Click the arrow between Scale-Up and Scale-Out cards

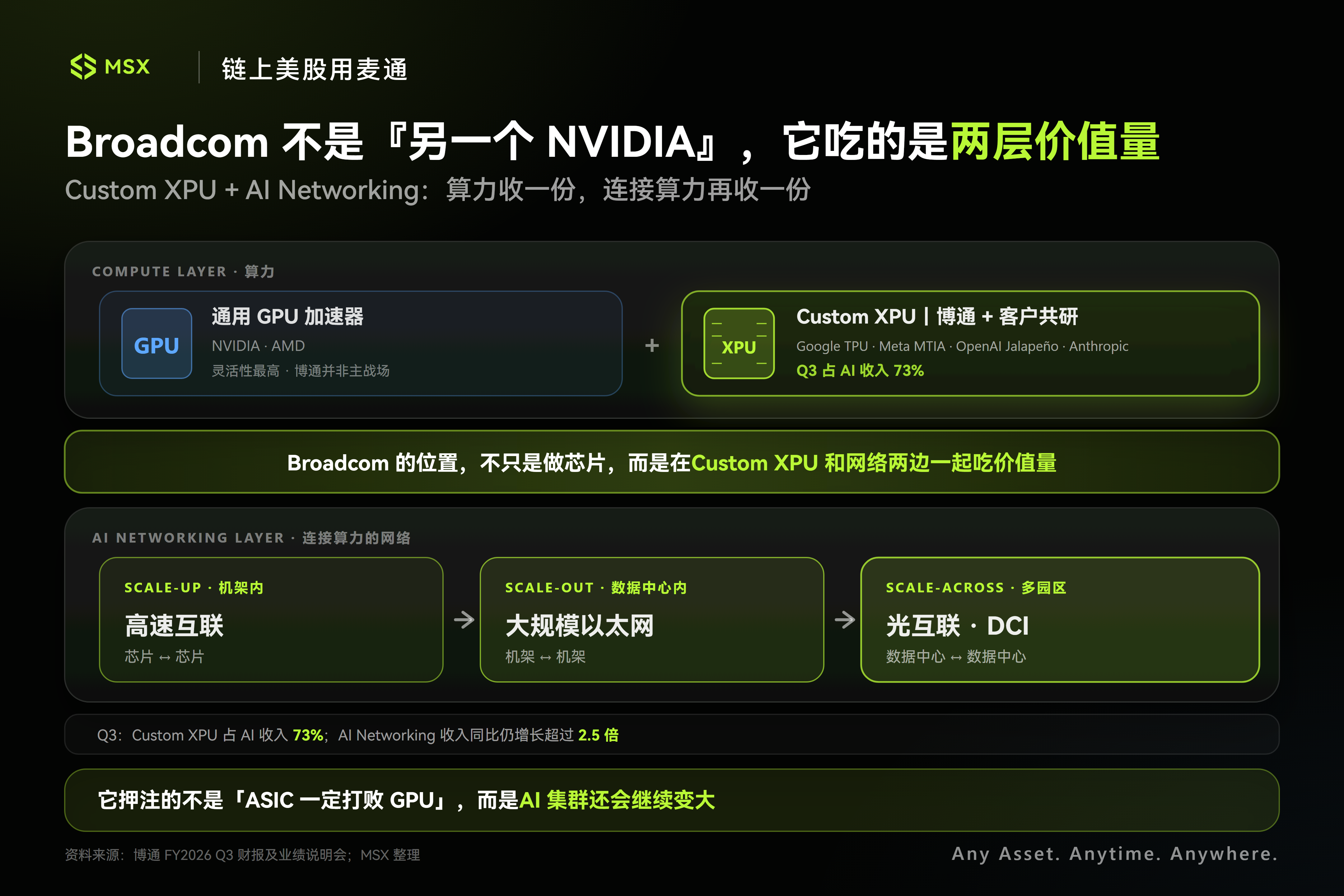(x=464, y=620)
